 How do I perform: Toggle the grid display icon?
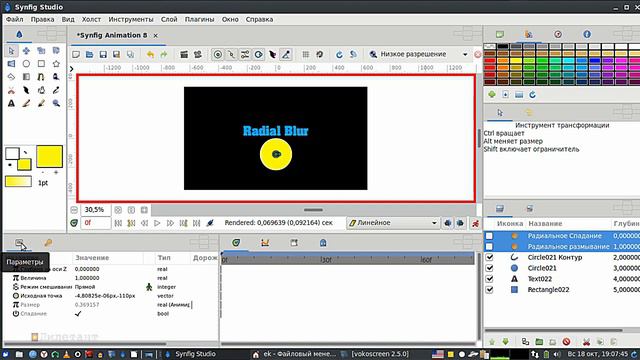click(x=306, y=54)
